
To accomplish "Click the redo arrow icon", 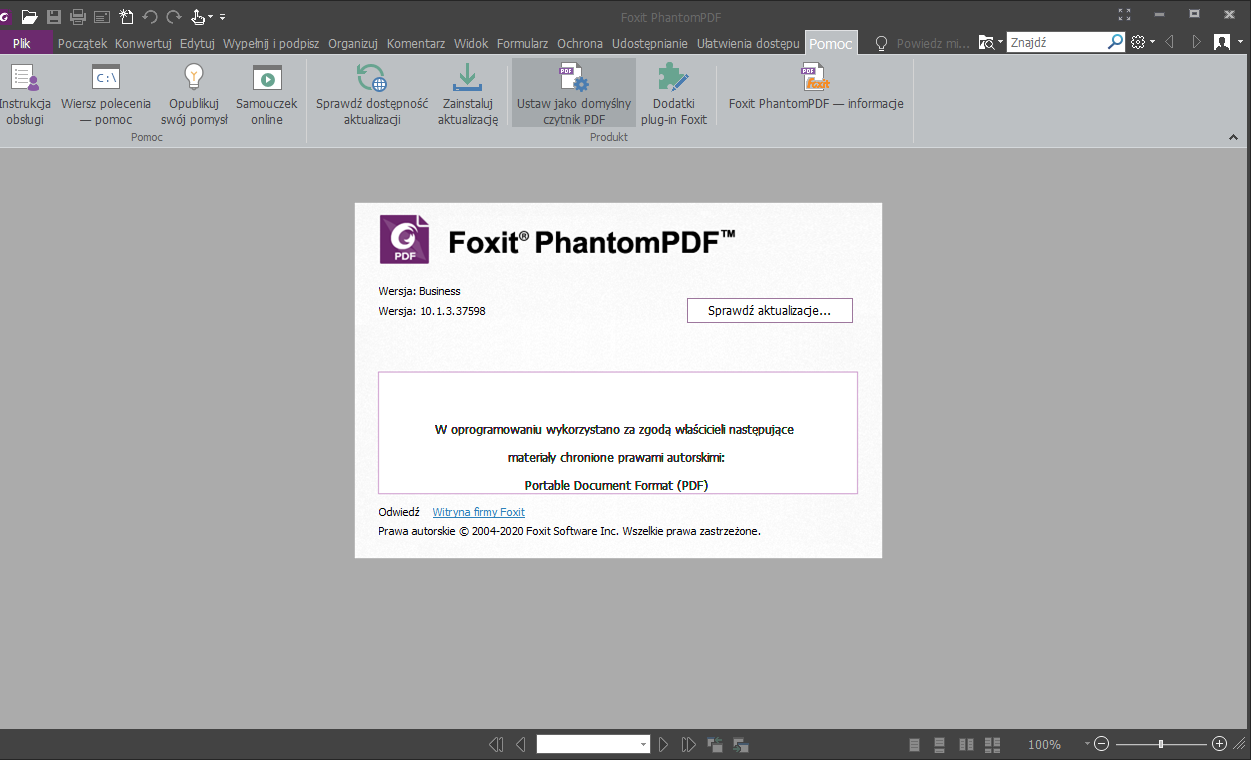I will pyautogui.click(x=174, y=17).
